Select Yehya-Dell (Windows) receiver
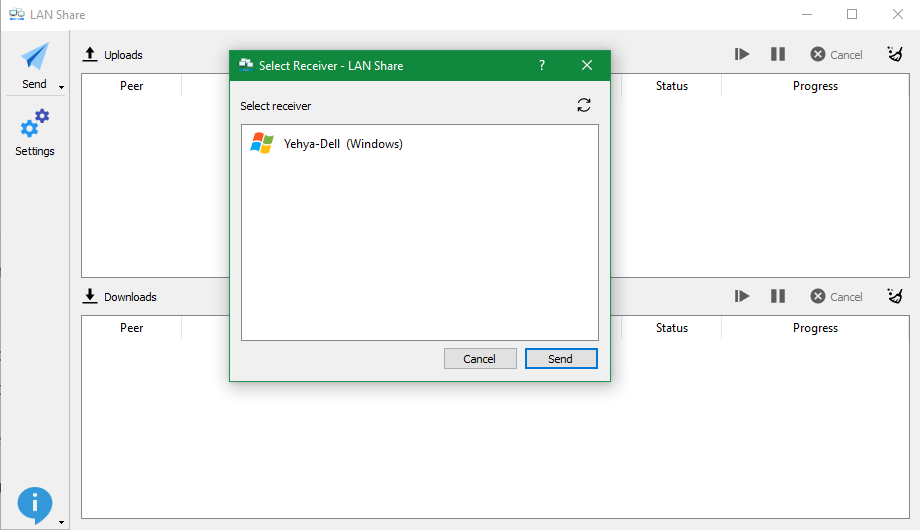The image size is (920, 530). click(x=420, y=144)
